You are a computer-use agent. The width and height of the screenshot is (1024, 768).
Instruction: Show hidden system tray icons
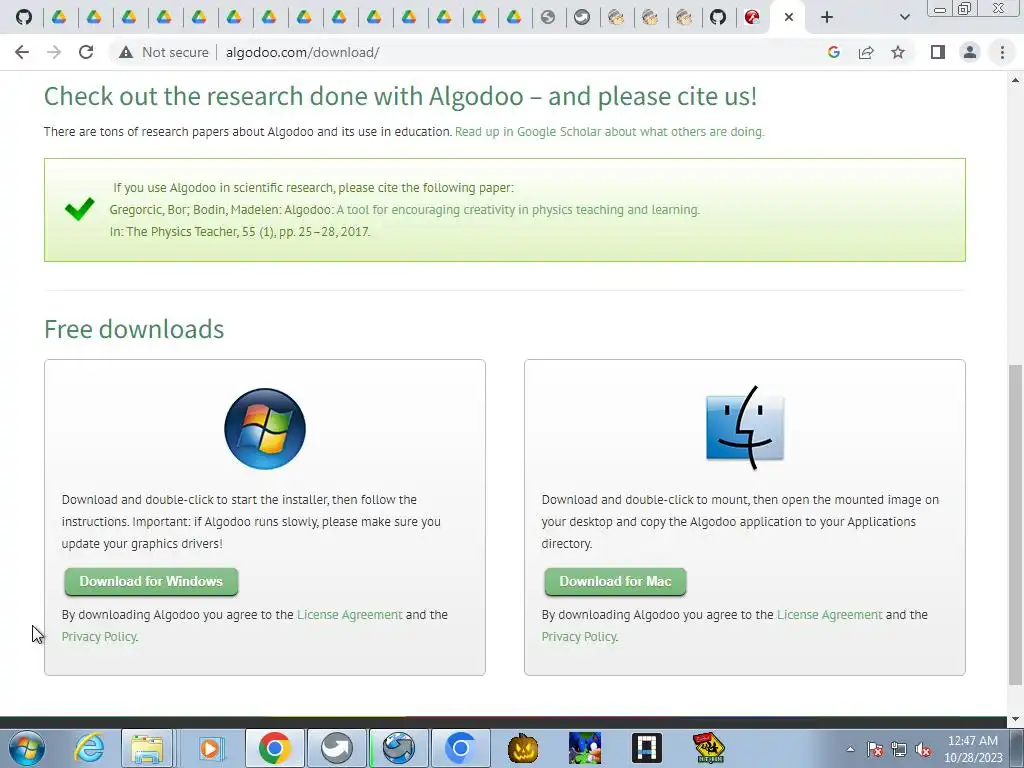coord(850,749)
